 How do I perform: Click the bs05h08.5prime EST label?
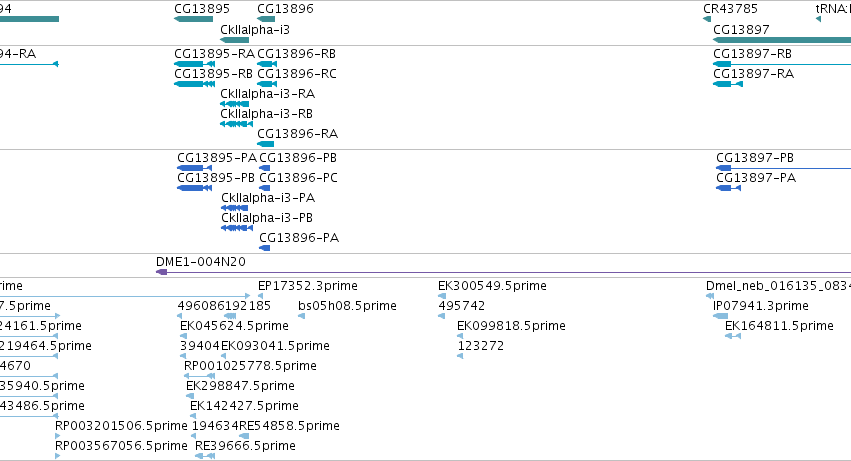(x=347, y=306)
